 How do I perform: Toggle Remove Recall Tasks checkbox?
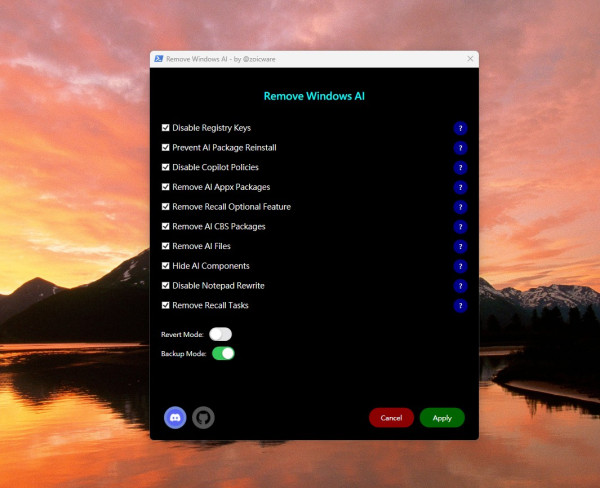(165, 305)
